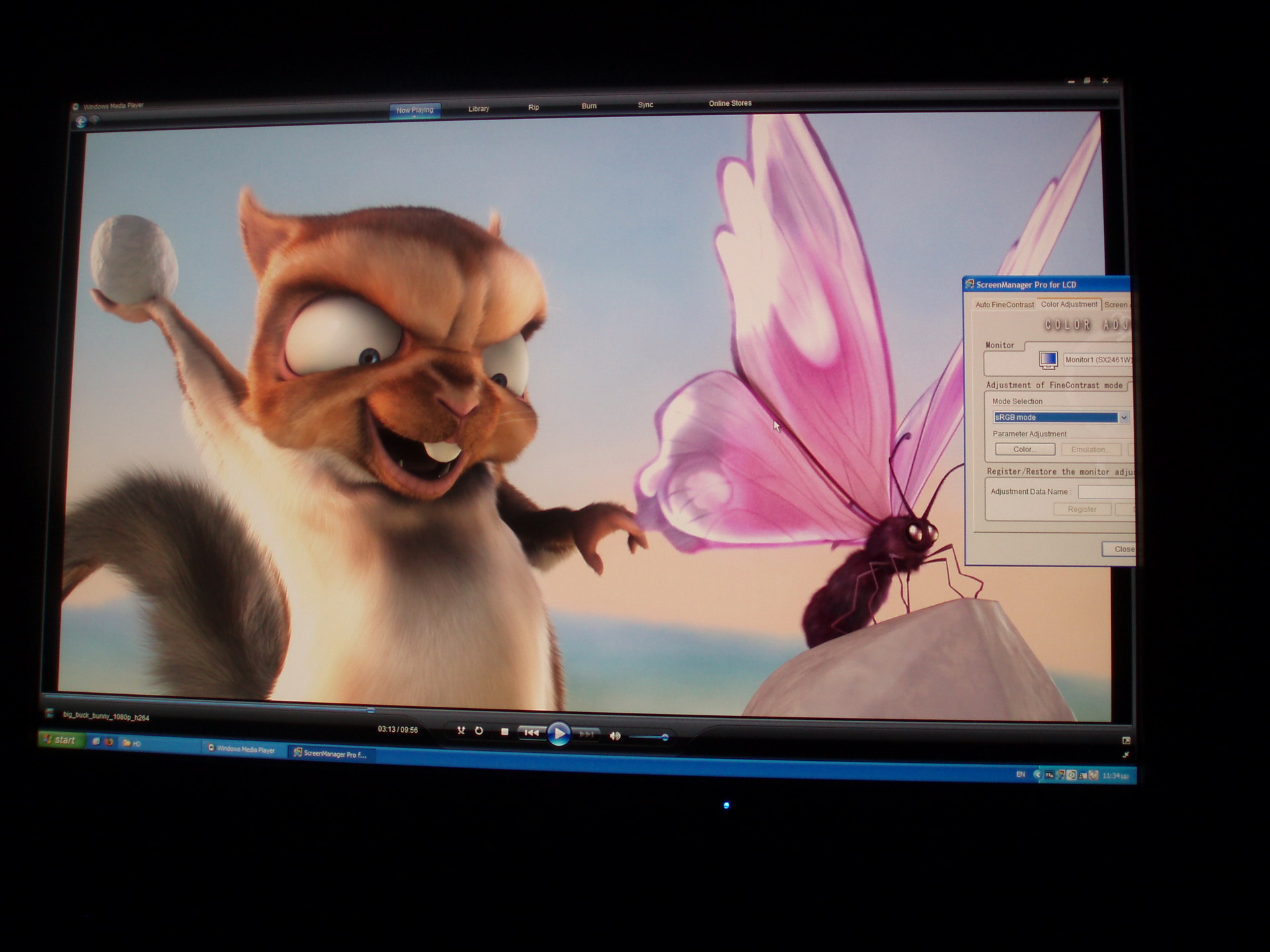Screen dimensions: 1270x952
Task: Select the Color Adjustment tab
Action: coord(1069,304)
